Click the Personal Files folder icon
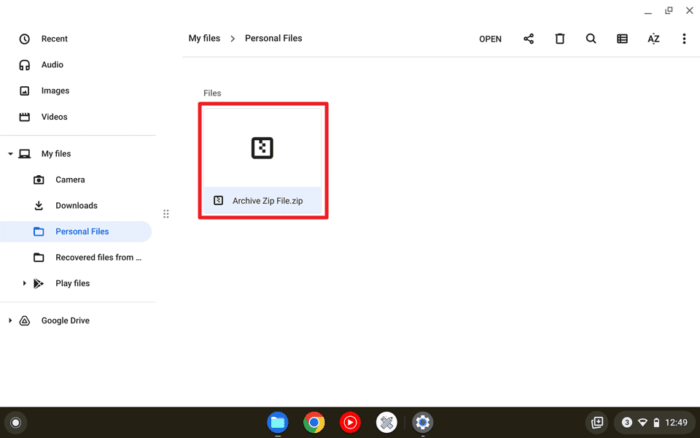 pos(39,231)
